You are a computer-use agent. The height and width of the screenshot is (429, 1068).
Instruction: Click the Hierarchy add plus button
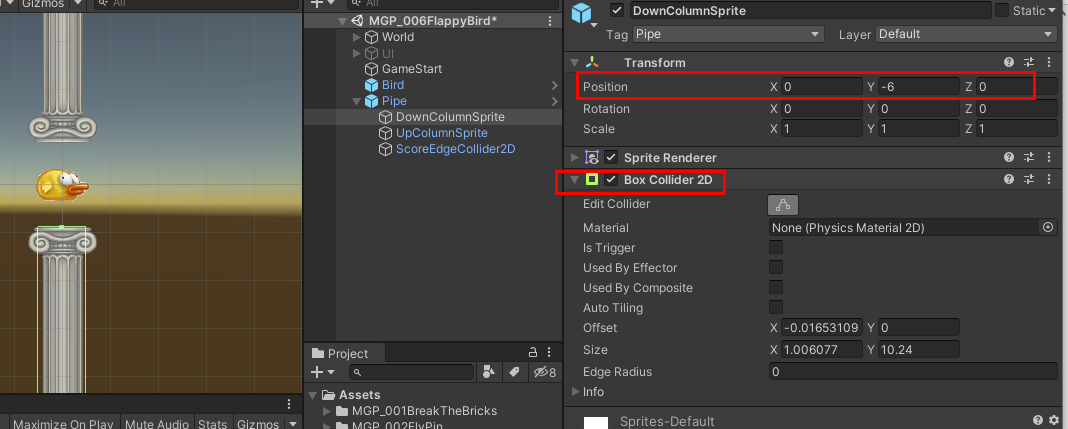point(316,3)
